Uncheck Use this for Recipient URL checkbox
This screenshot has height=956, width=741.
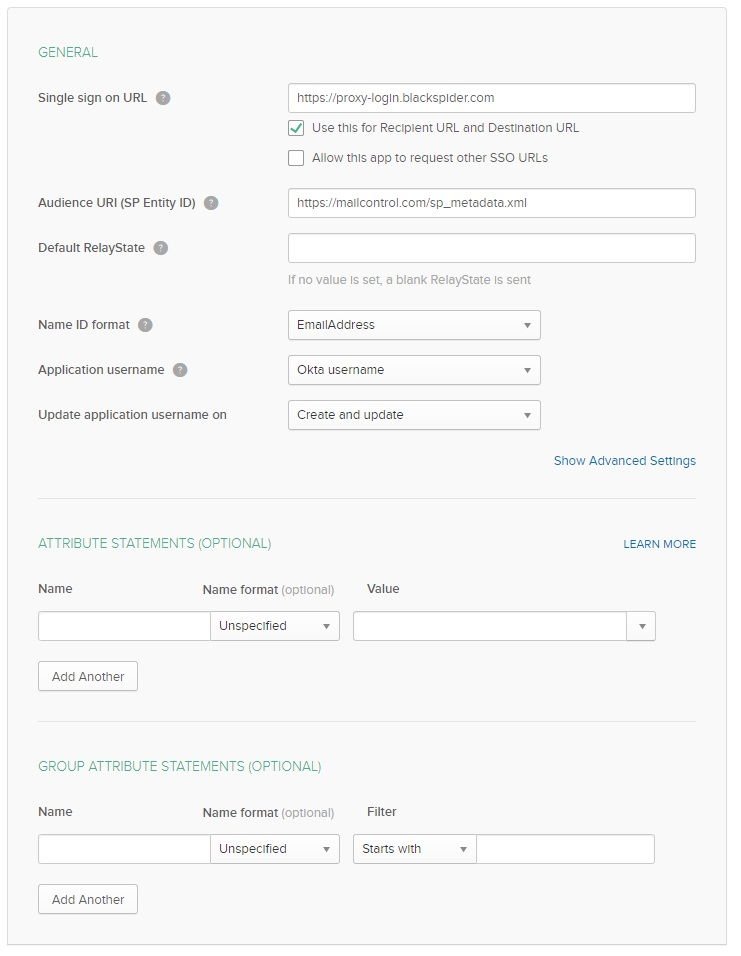[x=296, y=128]
